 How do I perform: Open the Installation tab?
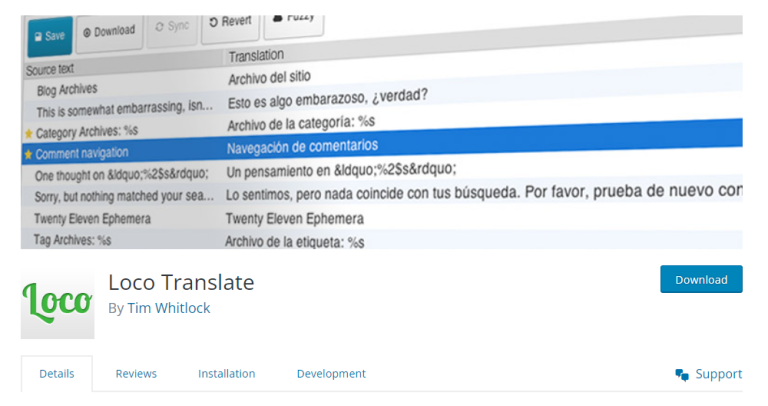pos(226,374)
